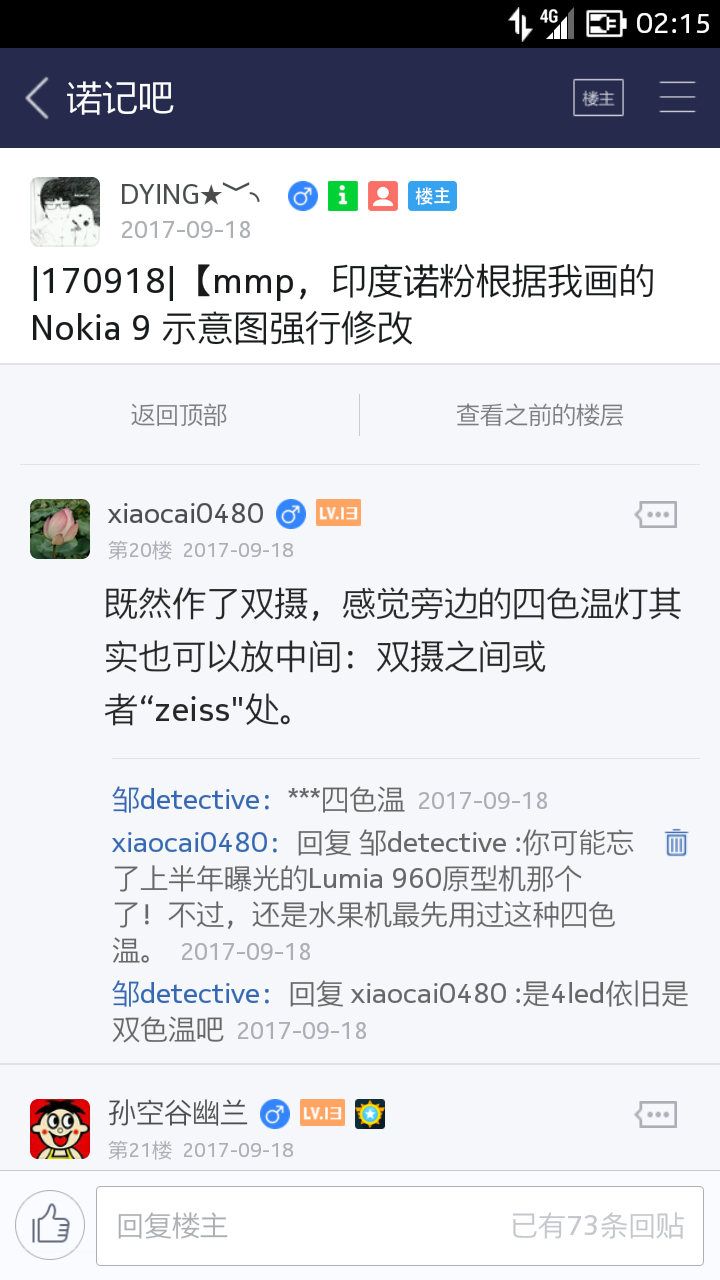Viewport: 720px width, 1280px height.
Task: Open xiaocai0480's lotus avatar
Action: point(60,529)
